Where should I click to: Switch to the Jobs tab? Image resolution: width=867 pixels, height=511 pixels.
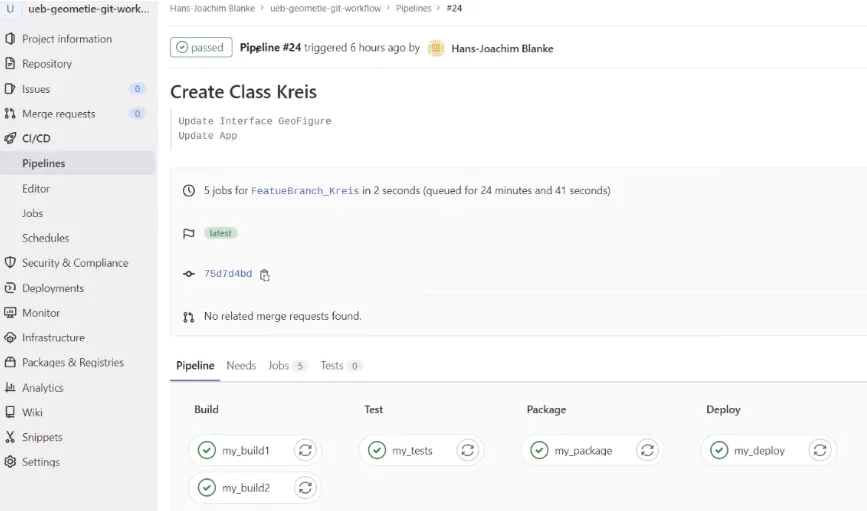[286, 366]
